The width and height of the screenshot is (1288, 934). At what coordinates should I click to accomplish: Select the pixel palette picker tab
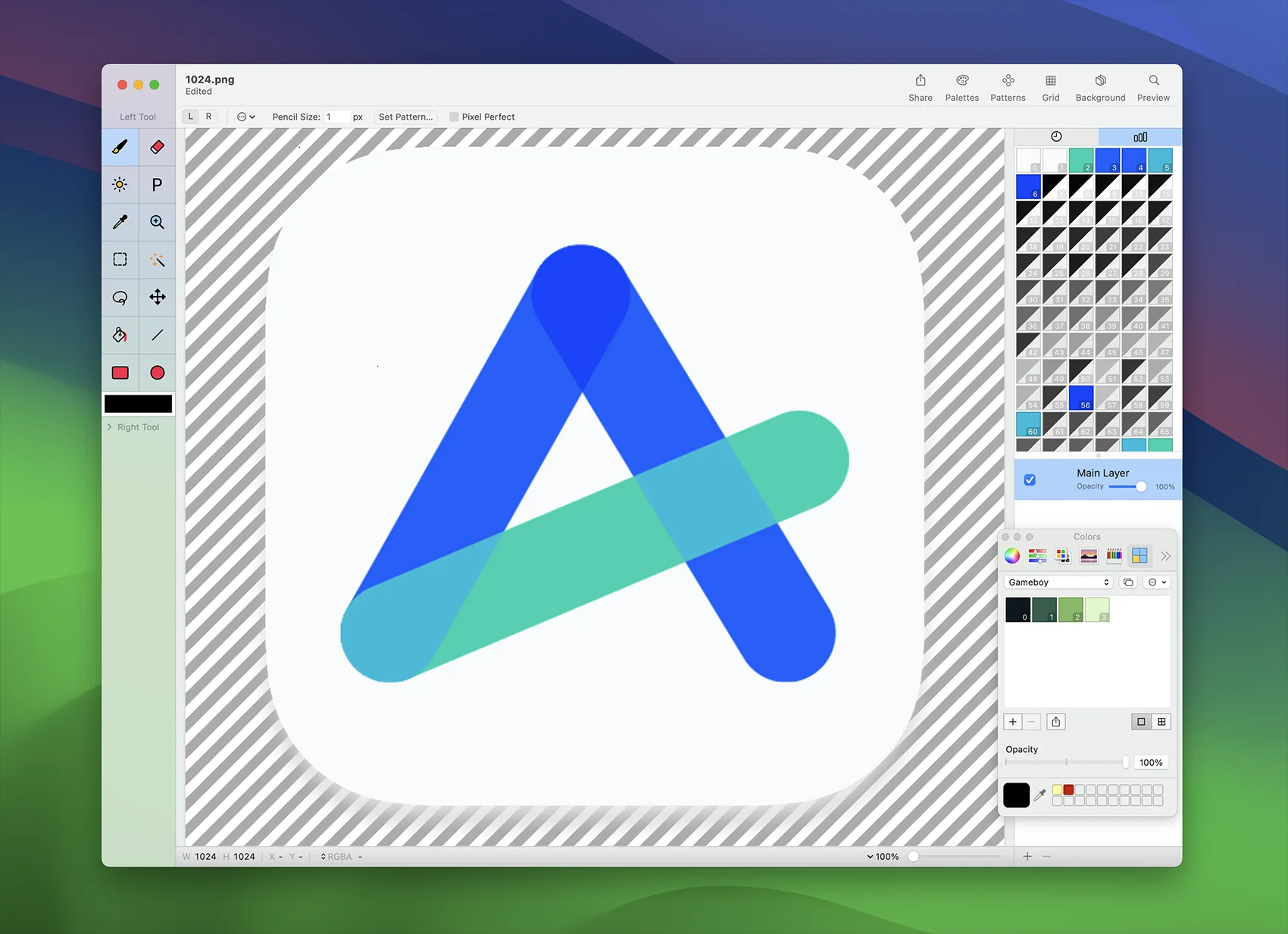[1140, 556]
